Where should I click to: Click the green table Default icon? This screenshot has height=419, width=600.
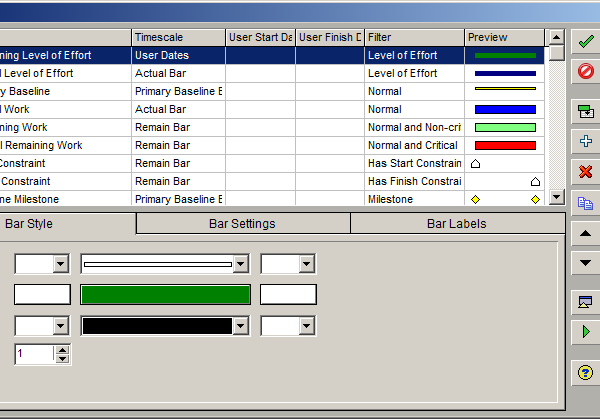coord(585,111)
